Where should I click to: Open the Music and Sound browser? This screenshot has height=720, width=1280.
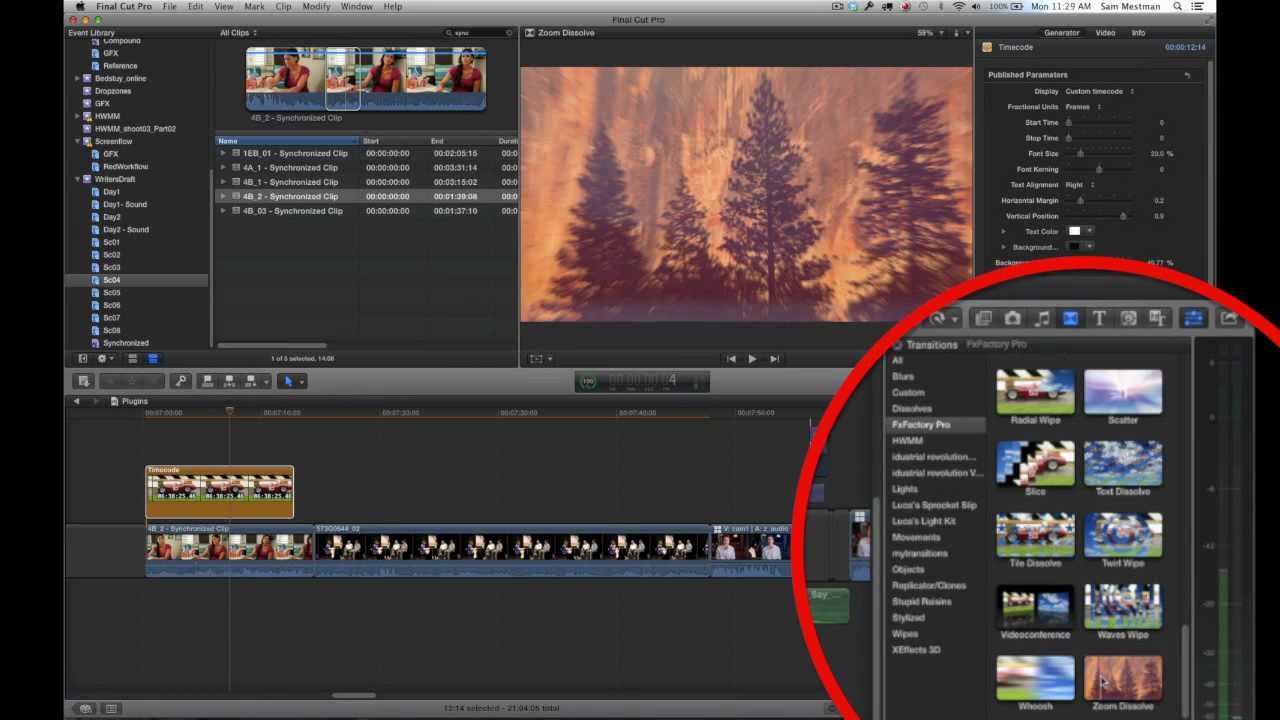1041,318
